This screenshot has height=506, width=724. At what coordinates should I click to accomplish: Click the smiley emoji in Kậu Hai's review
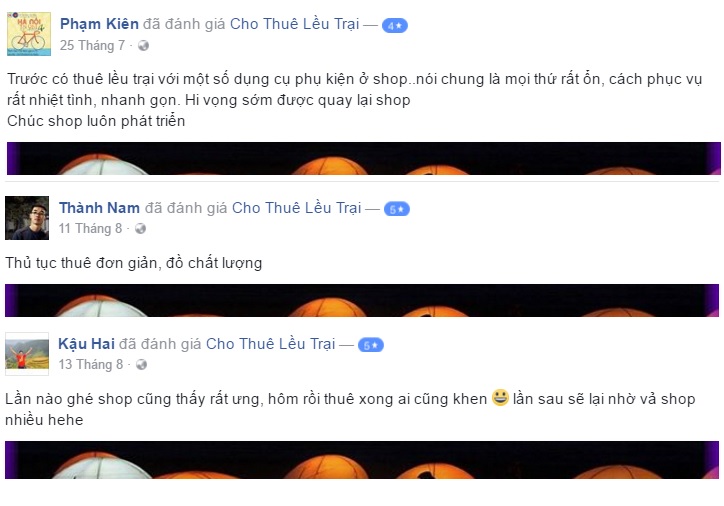tap(500, 398)
